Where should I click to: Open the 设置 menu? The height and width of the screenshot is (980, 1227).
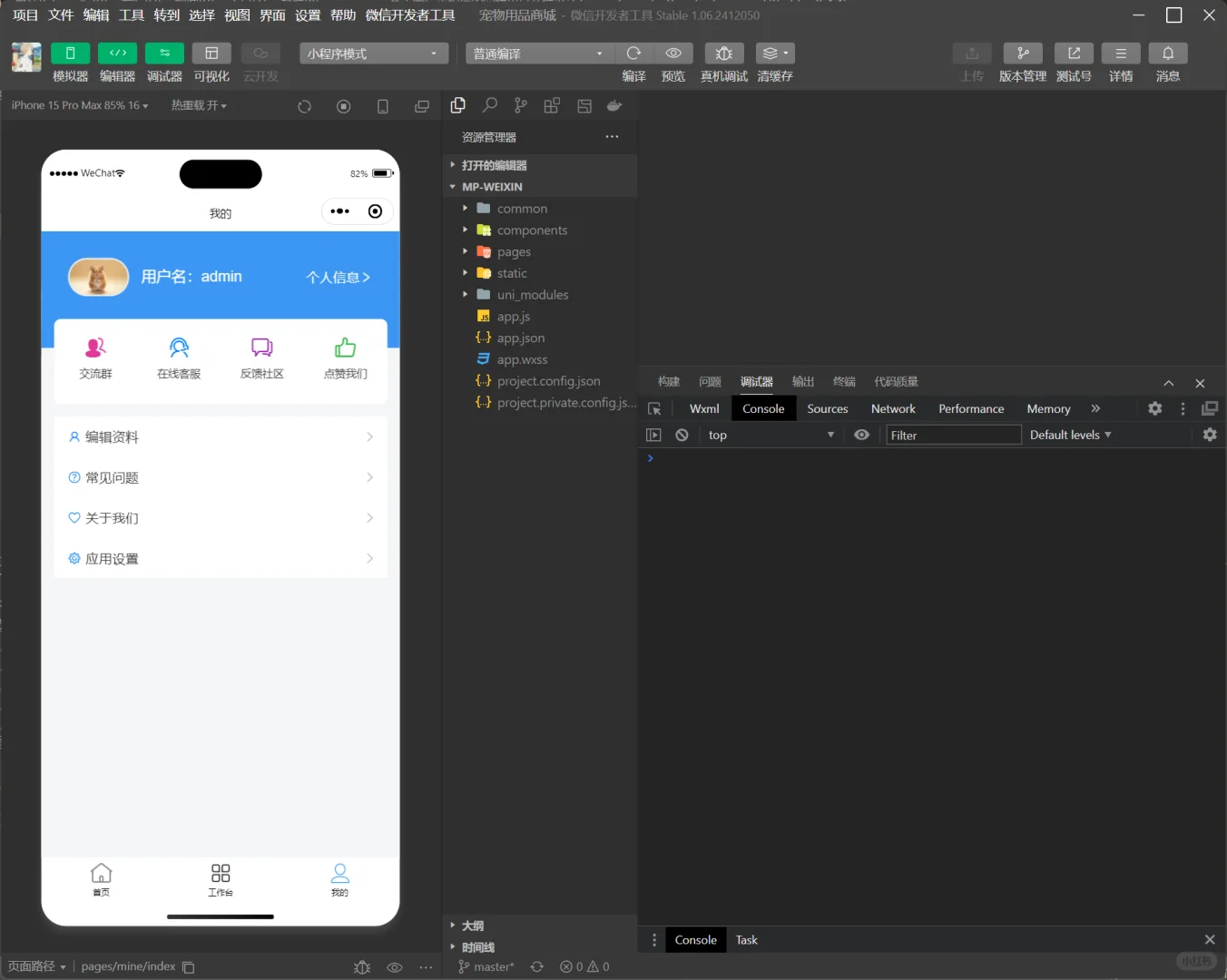tap(308, 15)
